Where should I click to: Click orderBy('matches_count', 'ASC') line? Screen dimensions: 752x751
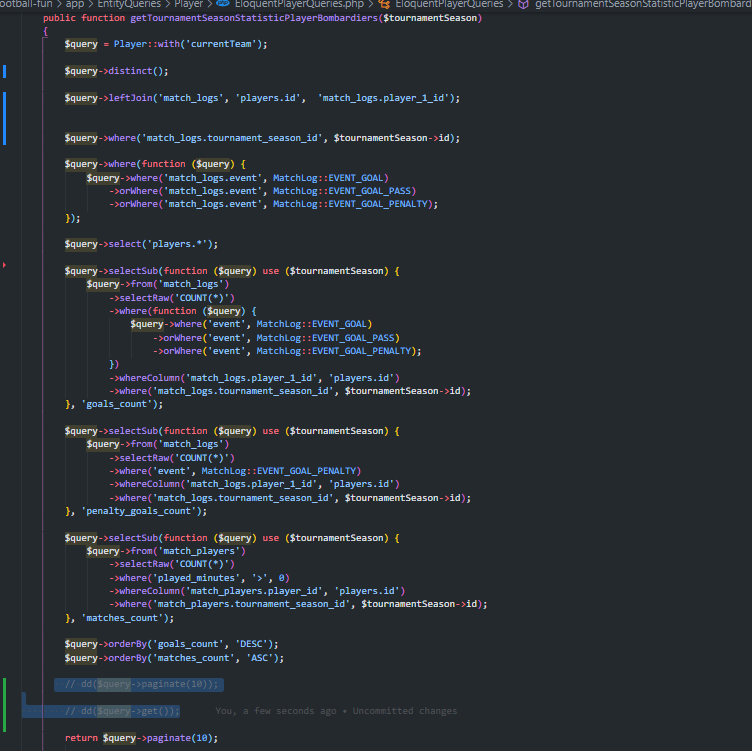coord(174,658)
